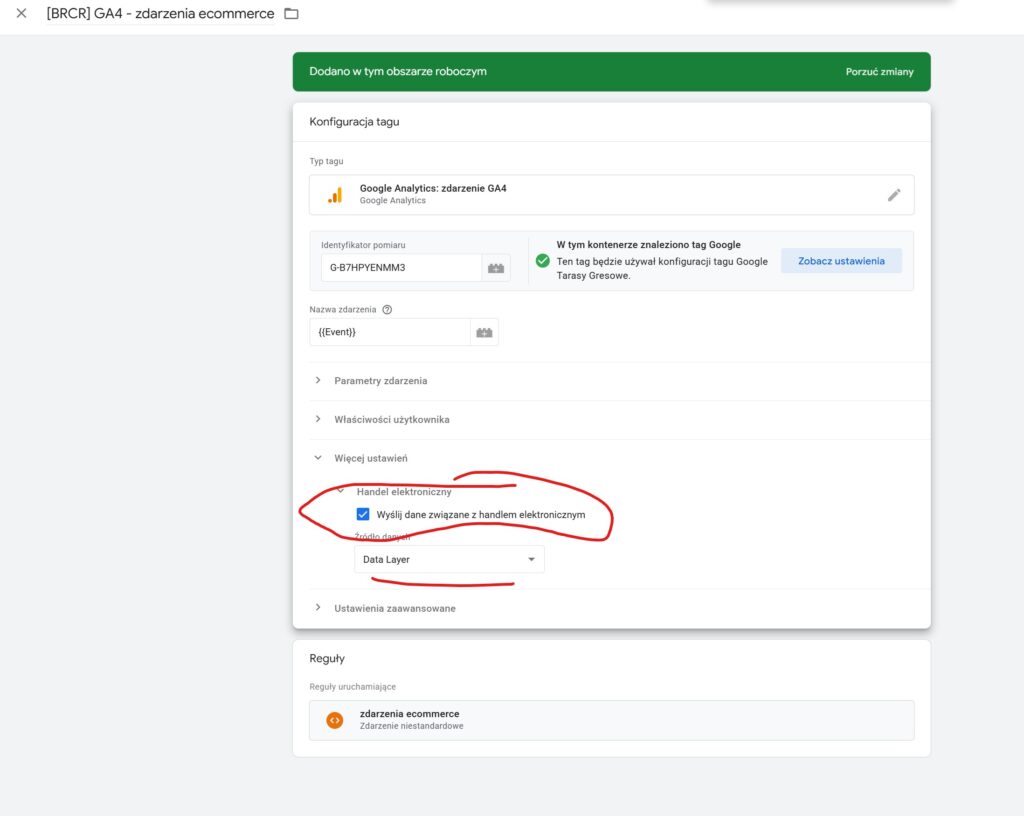Click the Zobacz ustawienia button
1024x816 pixels.
[x=840, y=261]
